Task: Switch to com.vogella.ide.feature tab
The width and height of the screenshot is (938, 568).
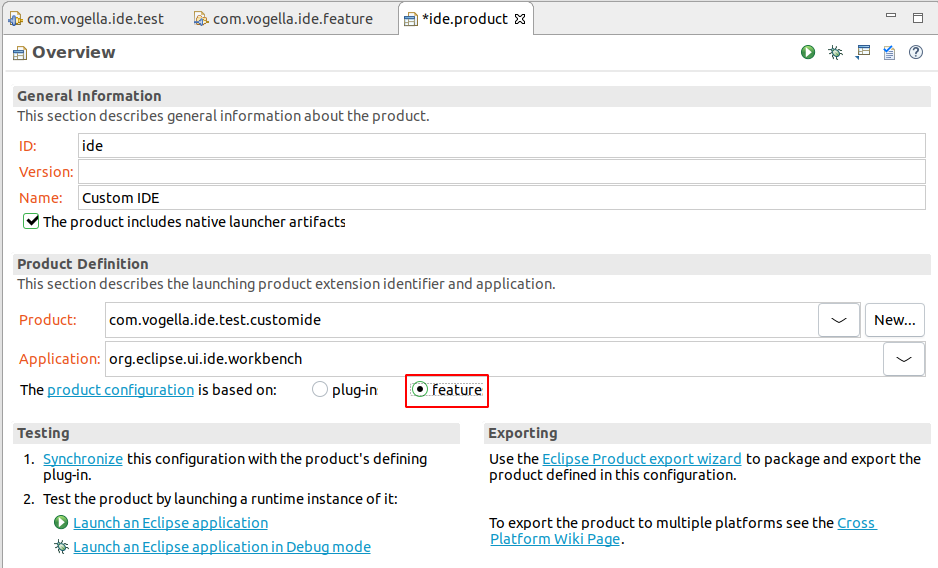Action: [x=283, y=19]
